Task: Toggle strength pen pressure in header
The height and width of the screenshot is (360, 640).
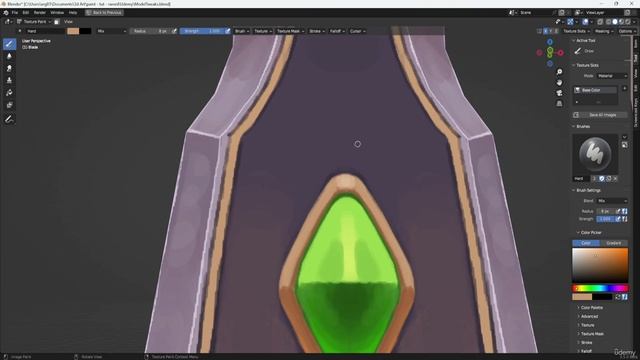Action: 227,31
